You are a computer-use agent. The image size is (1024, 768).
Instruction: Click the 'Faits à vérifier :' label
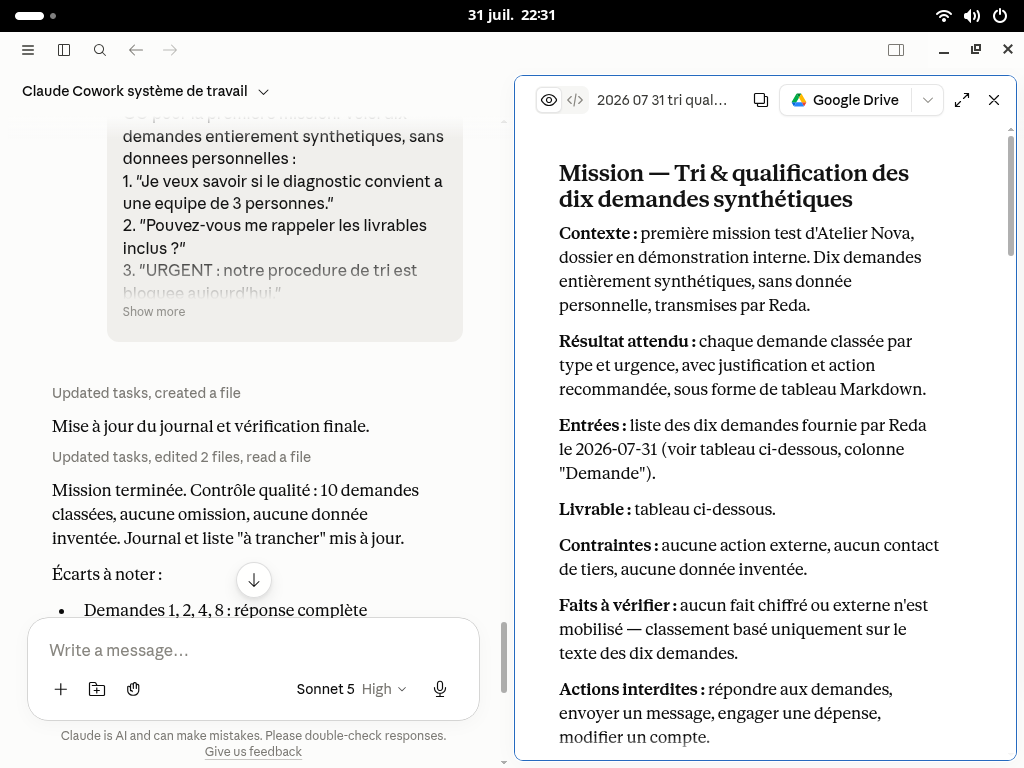click(618, 605)
